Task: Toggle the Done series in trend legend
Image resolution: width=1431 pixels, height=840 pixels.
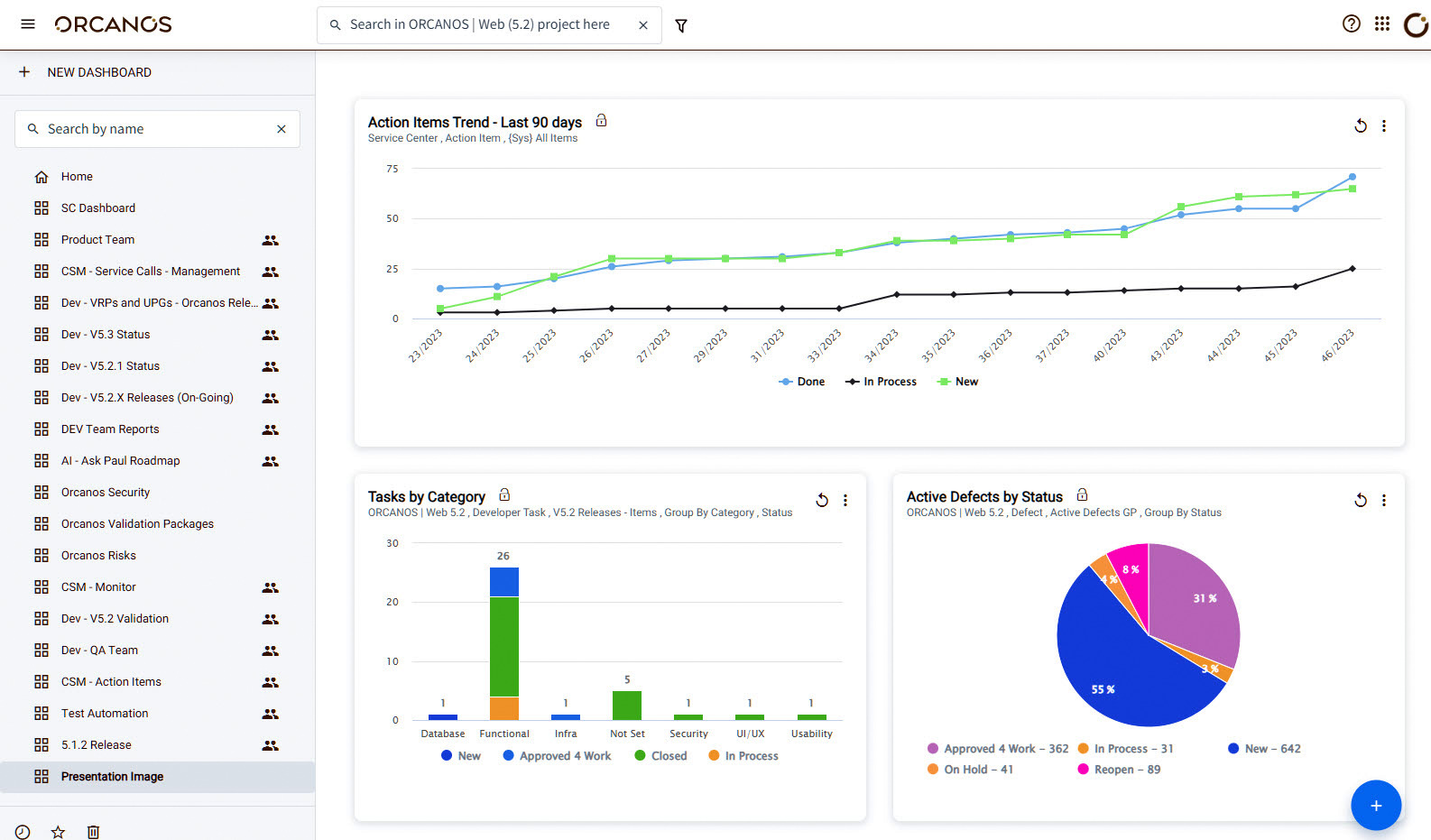Action: (801, 382)
